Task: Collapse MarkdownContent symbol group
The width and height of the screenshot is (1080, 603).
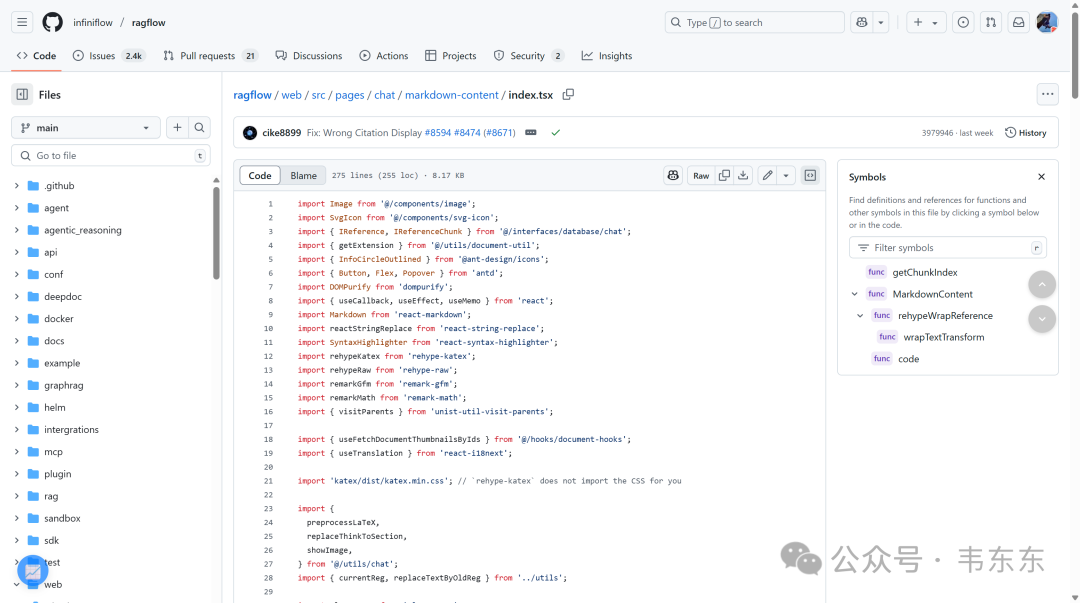Action: click(855, 294)
